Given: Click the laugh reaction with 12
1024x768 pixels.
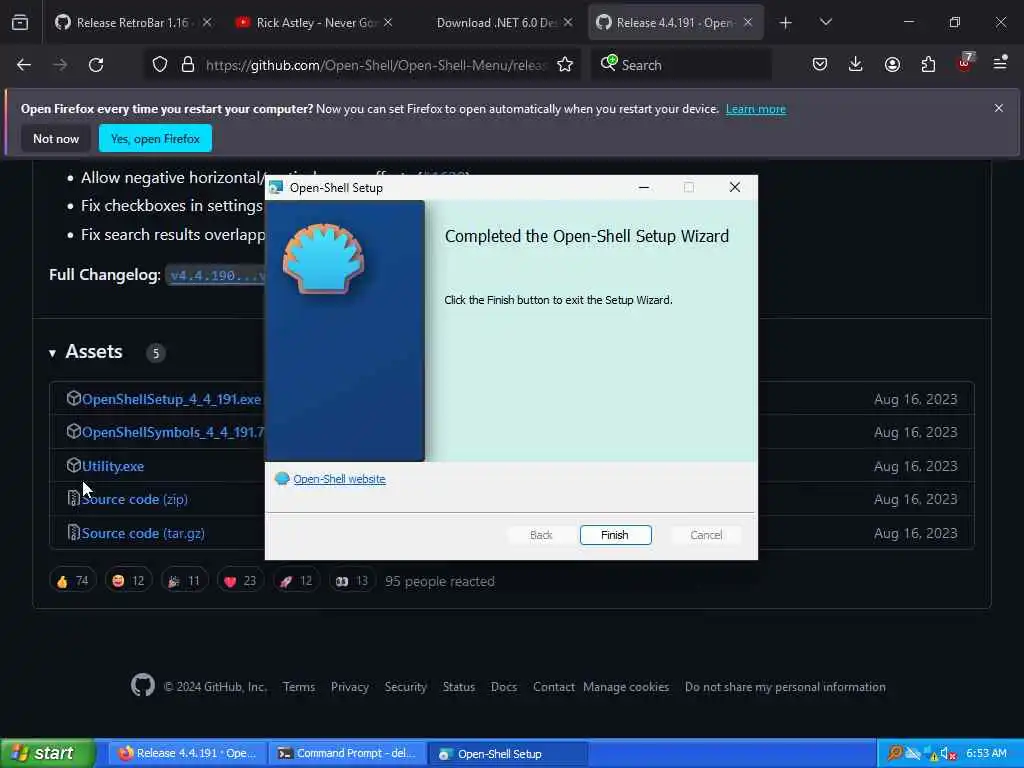Looking at the screenshot, I should (x=128, y=581).
